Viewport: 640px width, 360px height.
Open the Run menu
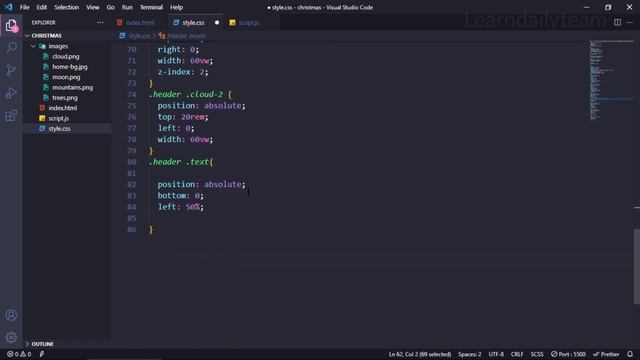coord(127,7)
